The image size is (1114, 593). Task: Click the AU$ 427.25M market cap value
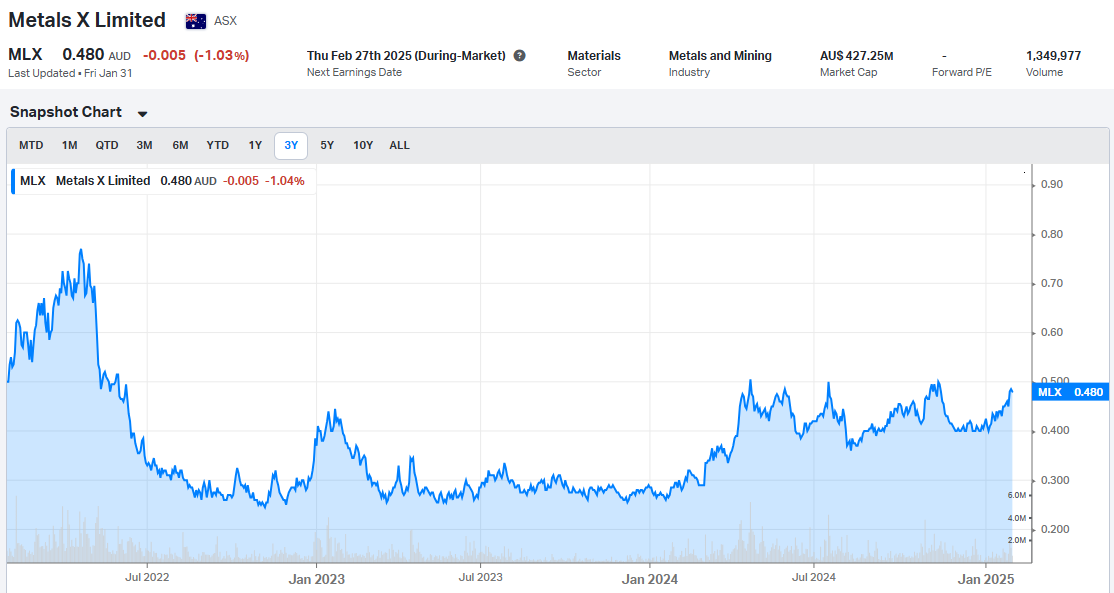click(857, 55)
